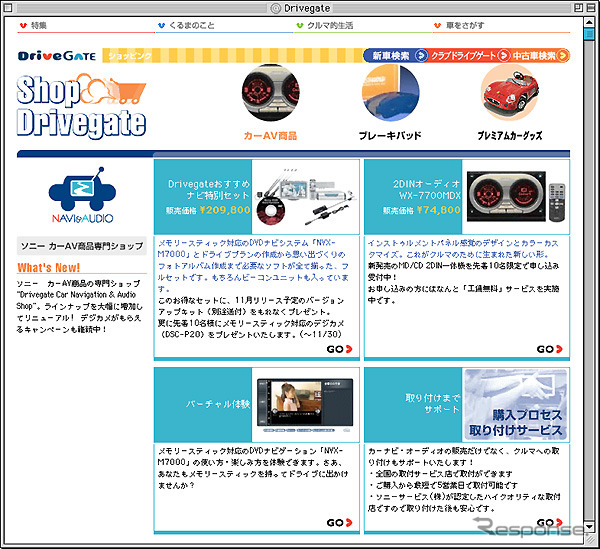Image resolution: width=600 pixels, height=549 pixels.
Task: Select the プレミアムカーグッズ category link
Action: coord(510,135)
